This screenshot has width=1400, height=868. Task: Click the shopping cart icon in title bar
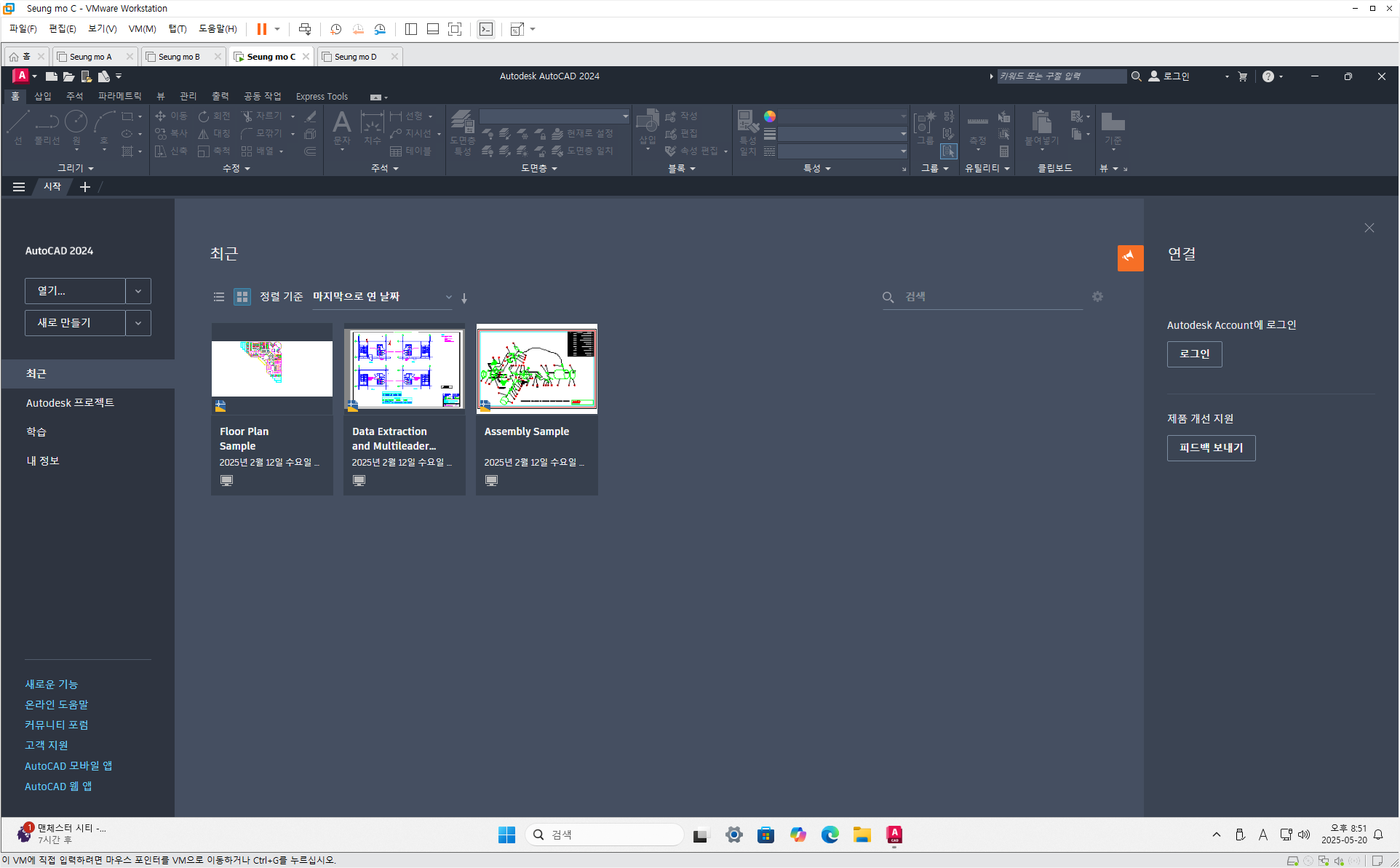[x=1242, y=76]
